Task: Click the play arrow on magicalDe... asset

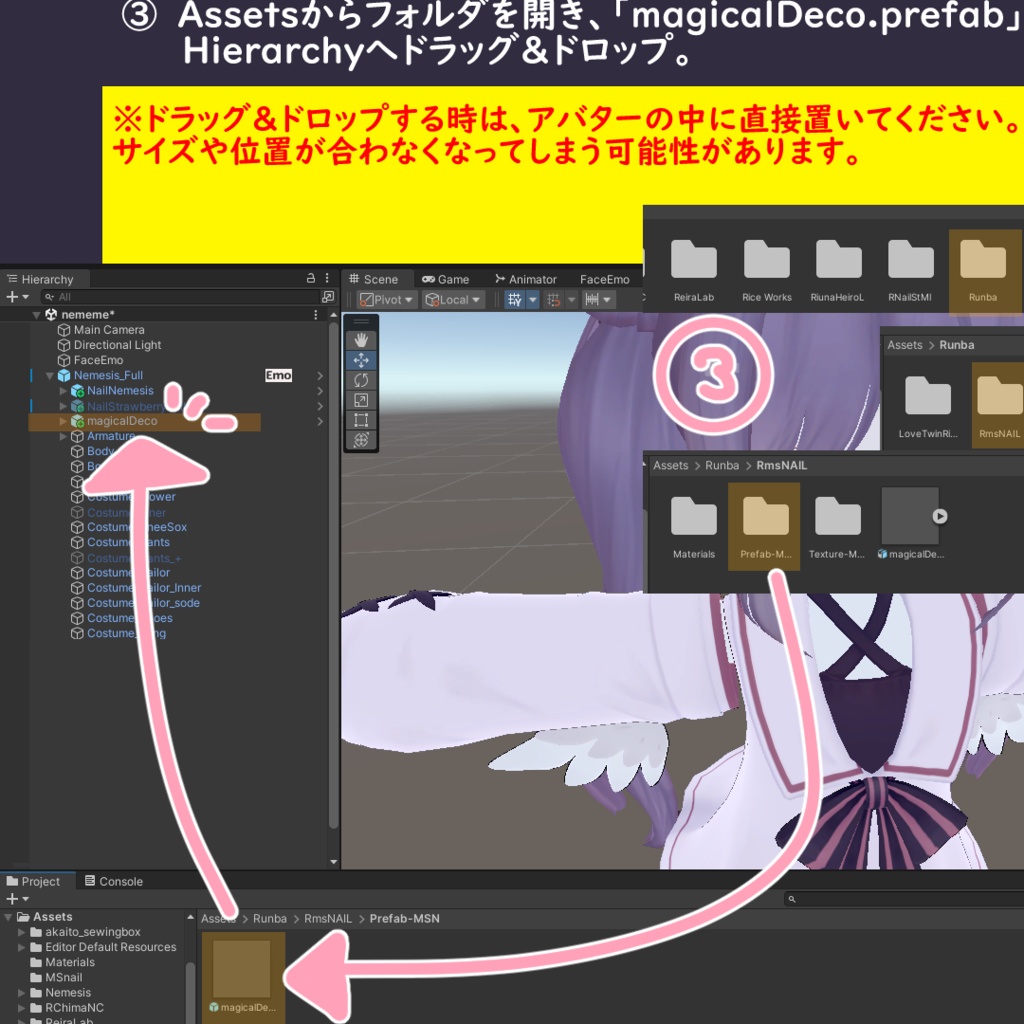Action: pos(939,516)
